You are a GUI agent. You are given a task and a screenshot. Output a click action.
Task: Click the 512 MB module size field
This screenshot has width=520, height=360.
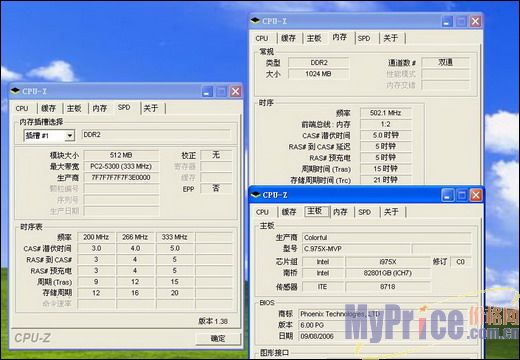point(121,155)
